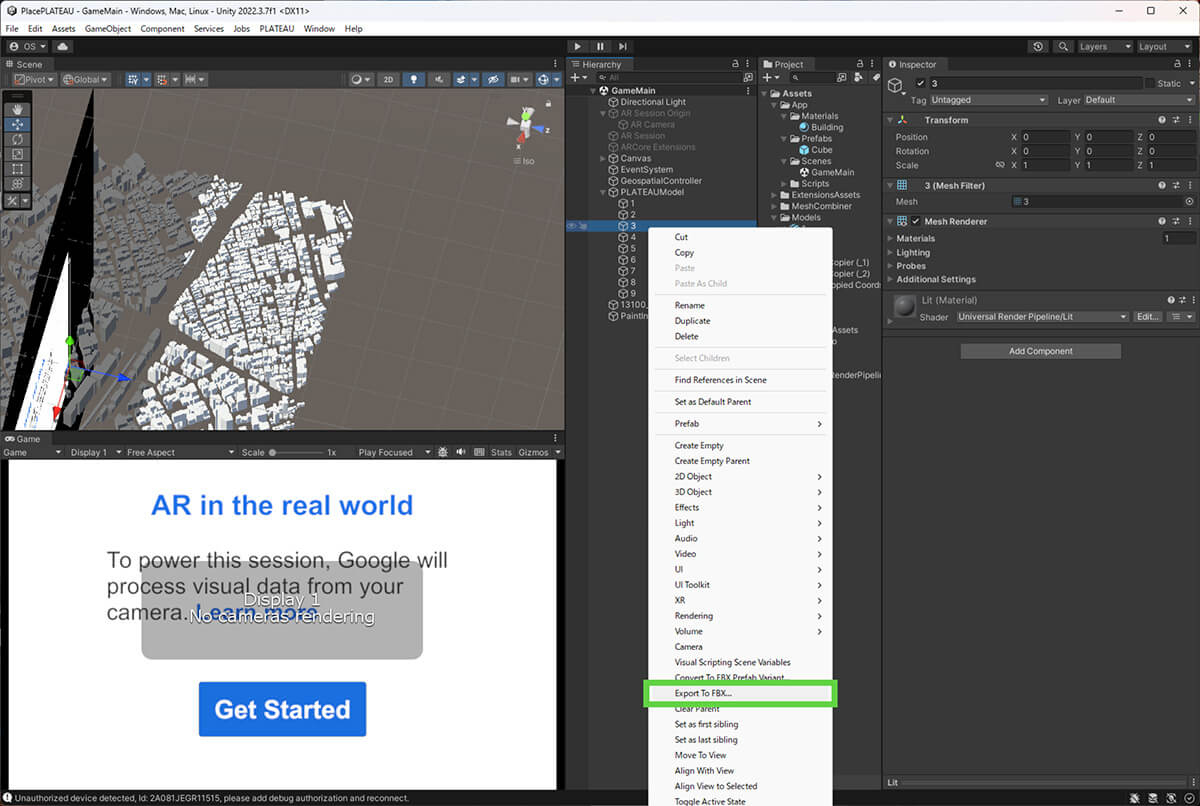Toggle Stats in Game view
Viewport: 1200px width, 806px height.
(501, 452)
